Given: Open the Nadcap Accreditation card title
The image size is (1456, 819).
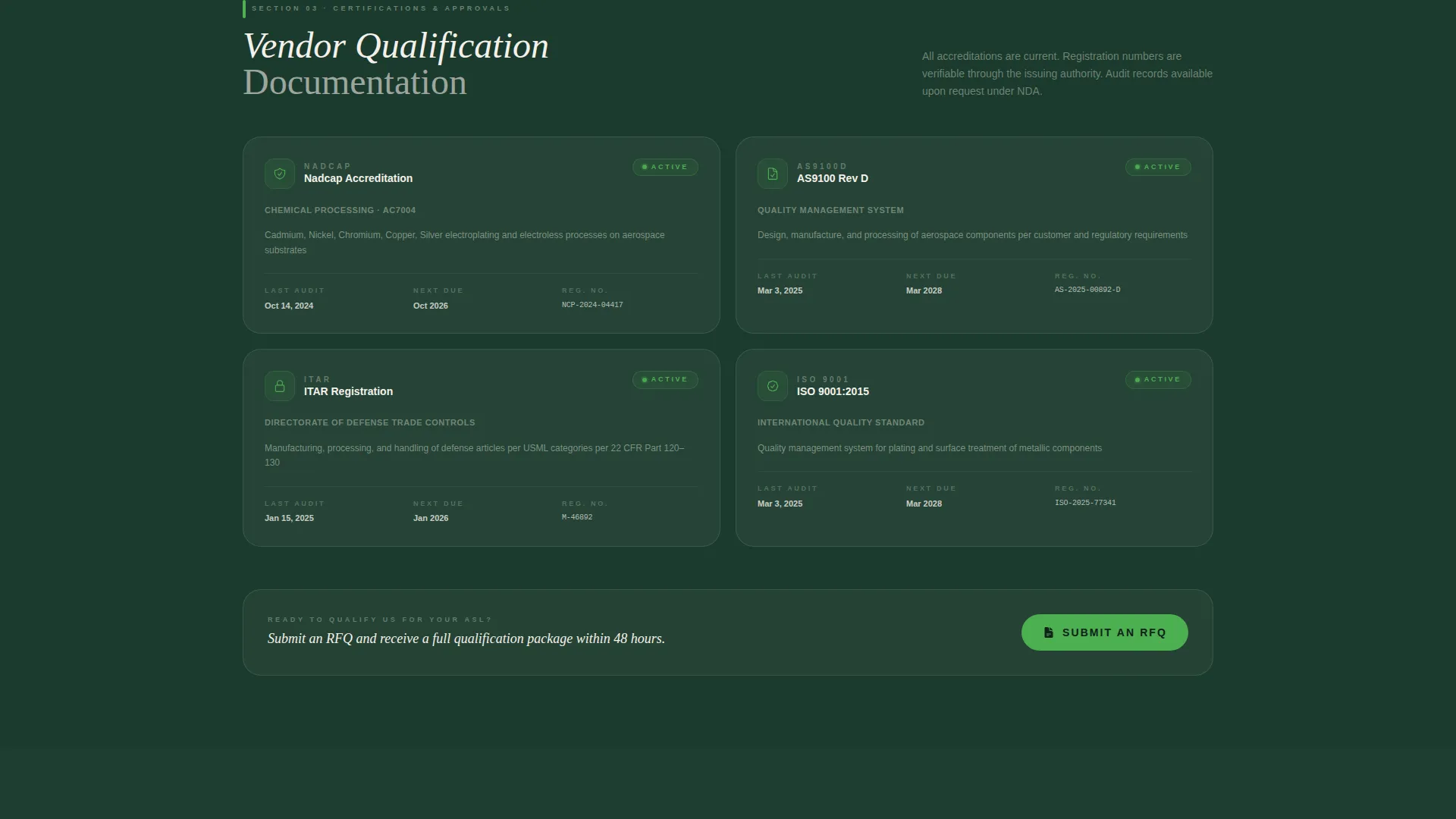Looking at the screenshot, I should [x=358, y=178].
